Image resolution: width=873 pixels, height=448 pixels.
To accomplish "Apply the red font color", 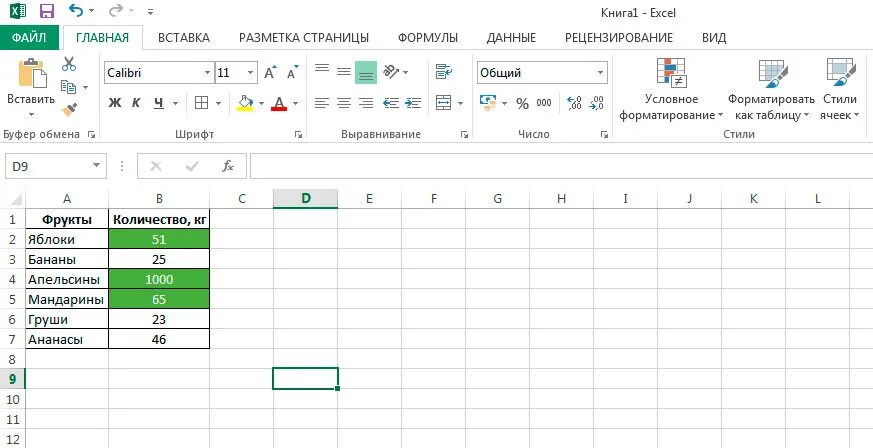I will tap(279, 103).
